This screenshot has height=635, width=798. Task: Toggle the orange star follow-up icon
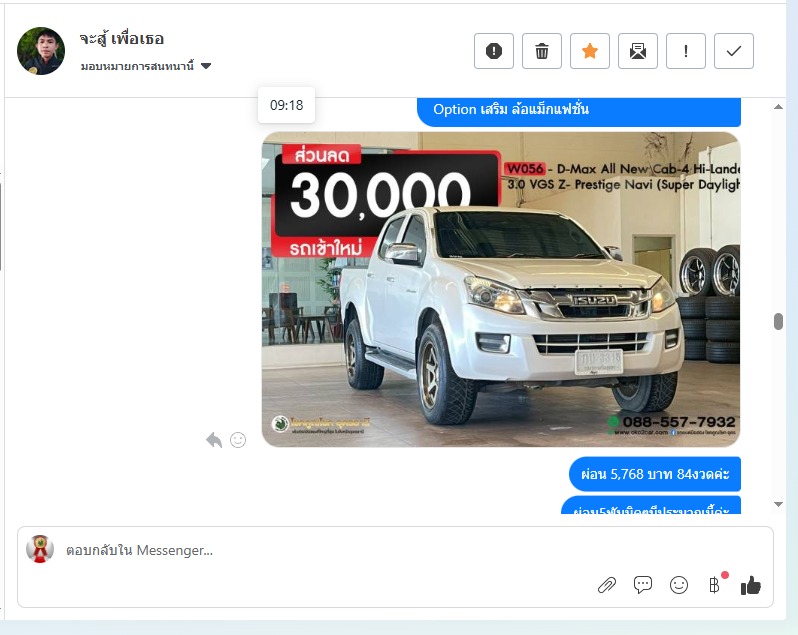(x=589, y=51)
